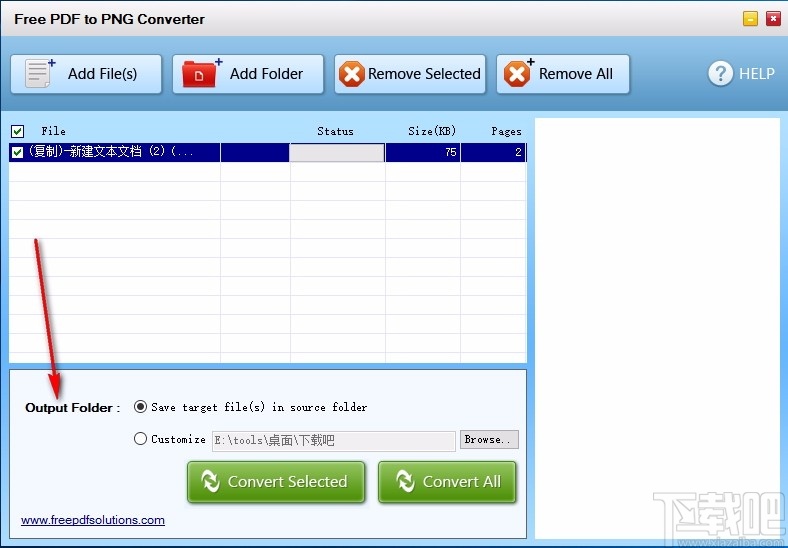788x548 pixels.
Task: Uncheck the 新建文本文档 file row checkbox
Action: coord(17,152)
